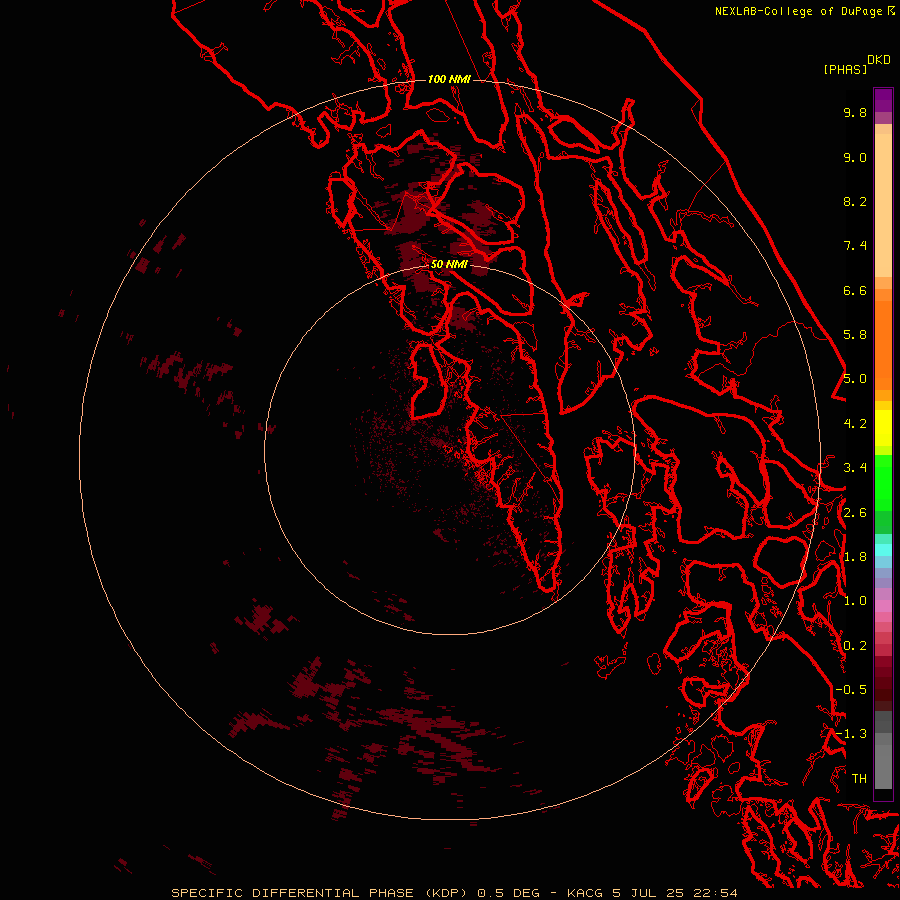Click the 4.2 value on the color scale
Viewport: 900px width, 900px height.
[x=855, y=424]
